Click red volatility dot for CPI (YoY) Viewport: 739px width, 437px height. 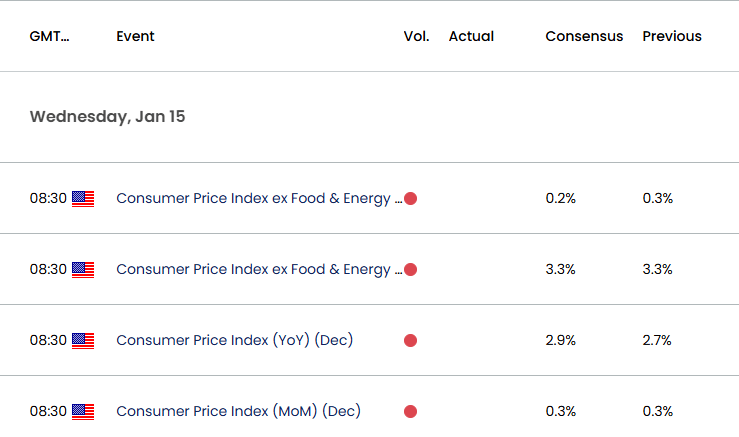411,340
